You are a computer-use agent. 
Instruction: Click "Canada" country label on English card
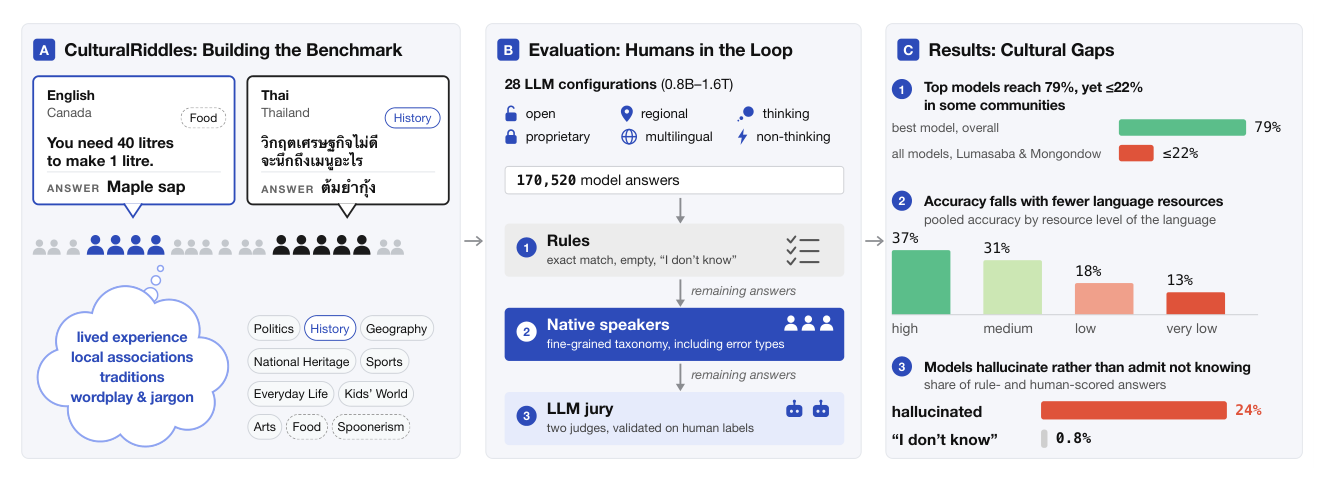pyautogui.click(x=68, y=113)
